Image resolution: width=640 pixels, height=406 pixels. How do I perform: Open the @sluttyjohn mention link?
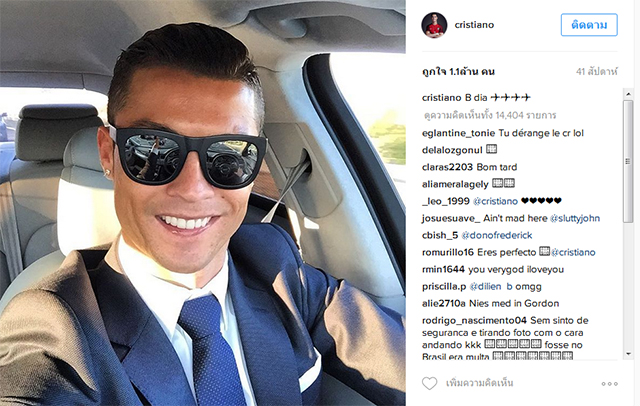pos(575,218)
